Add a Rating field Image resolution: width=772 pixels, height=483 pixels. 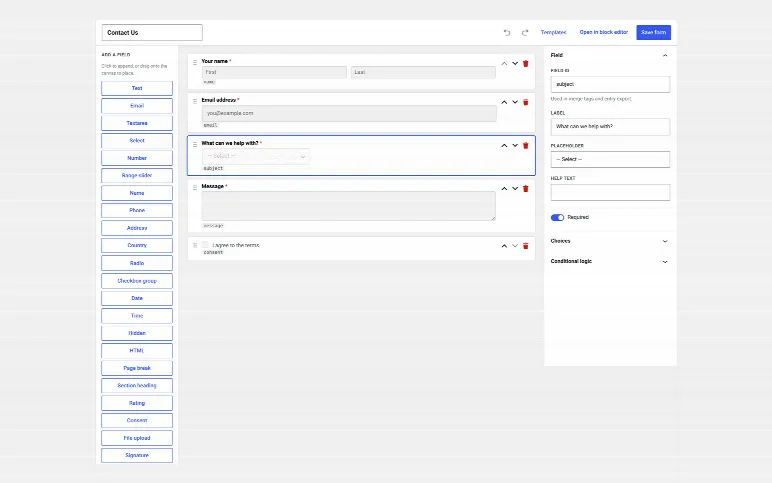(x=137, y=403)
